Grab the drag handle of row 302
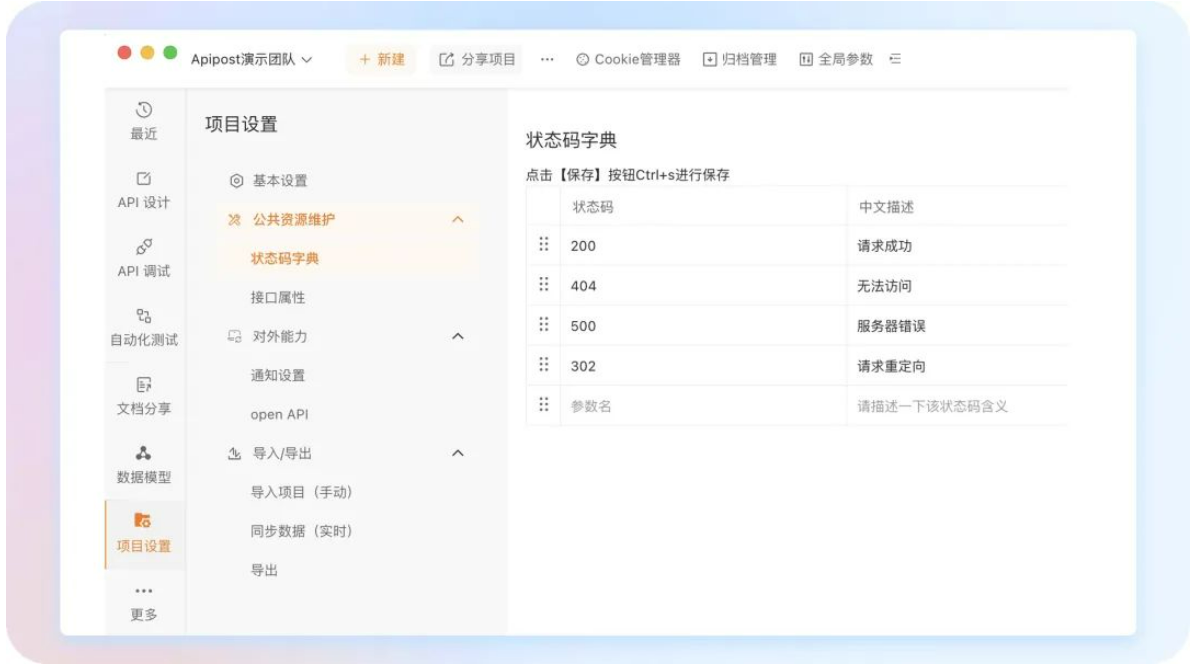Viewport: 1194px width, 668px height. point(544,365)
